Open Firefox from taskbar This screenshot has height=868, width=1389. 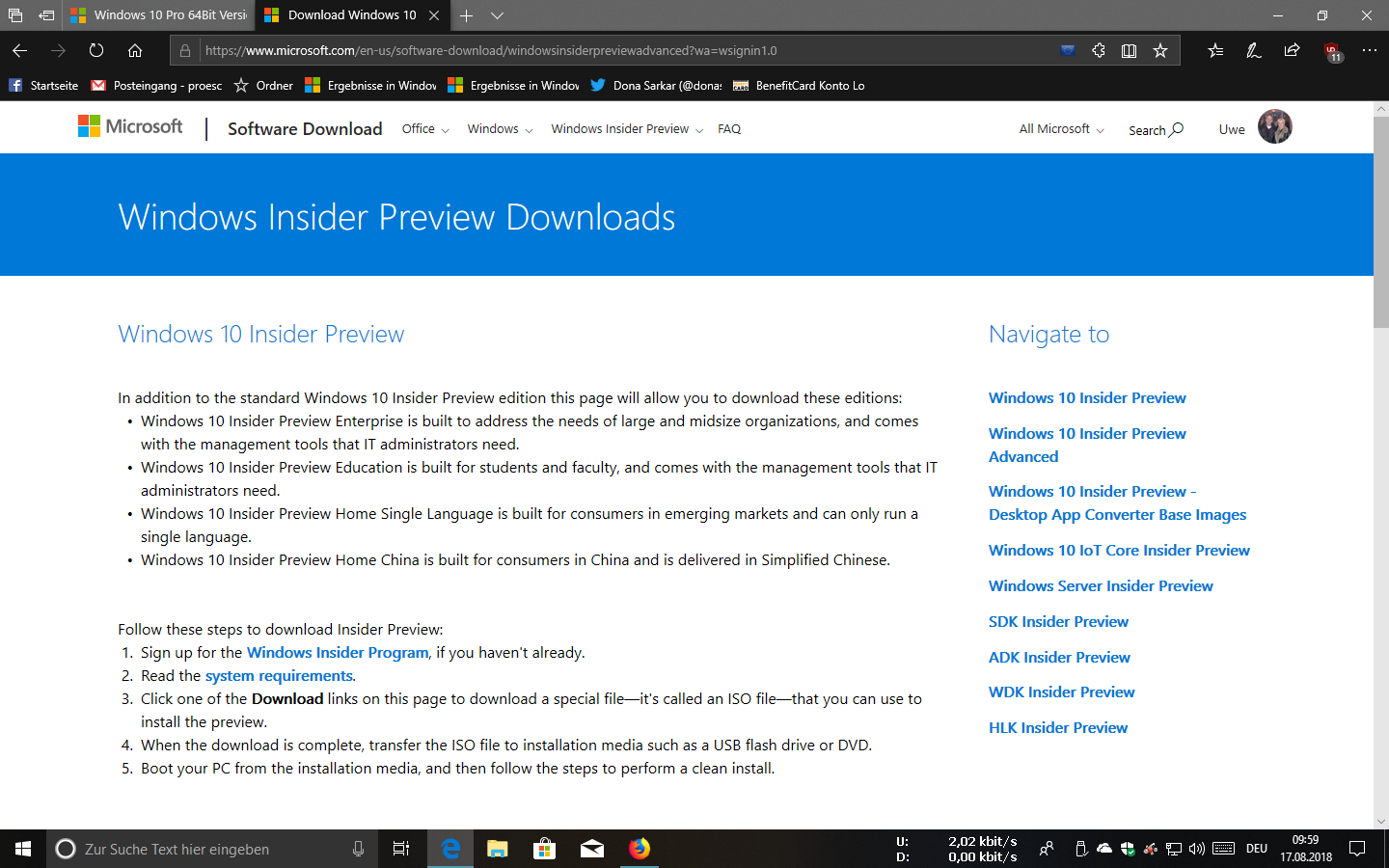pos(639,849)
